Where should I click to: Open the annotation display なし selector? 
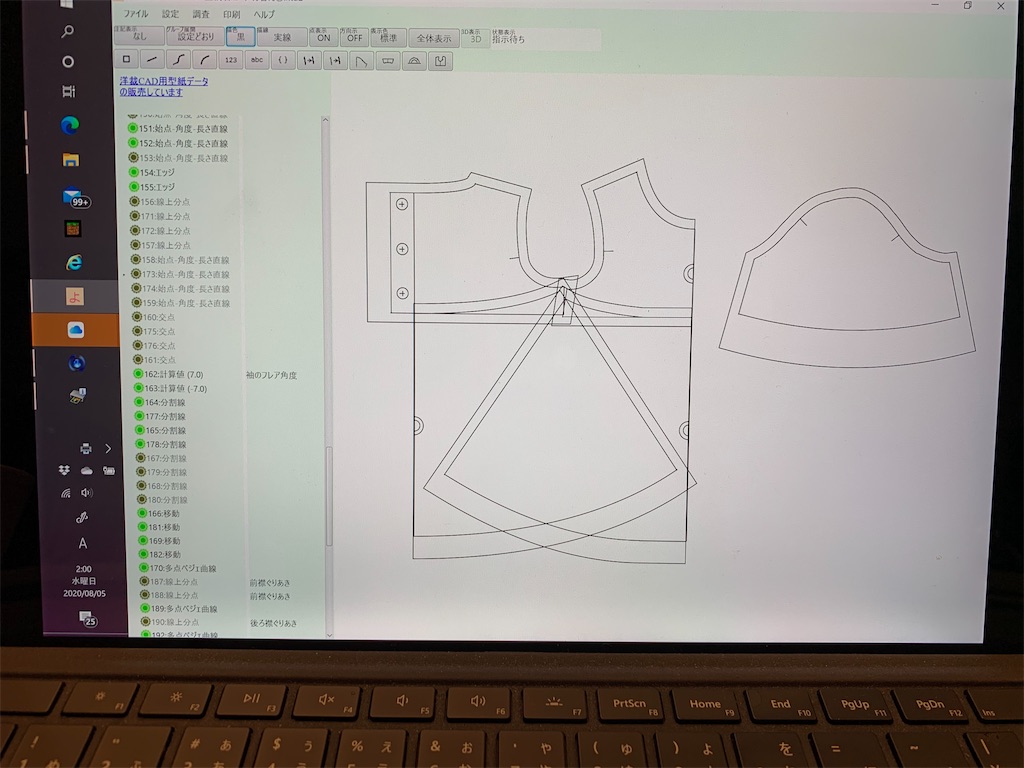click(x=139, y=35)
